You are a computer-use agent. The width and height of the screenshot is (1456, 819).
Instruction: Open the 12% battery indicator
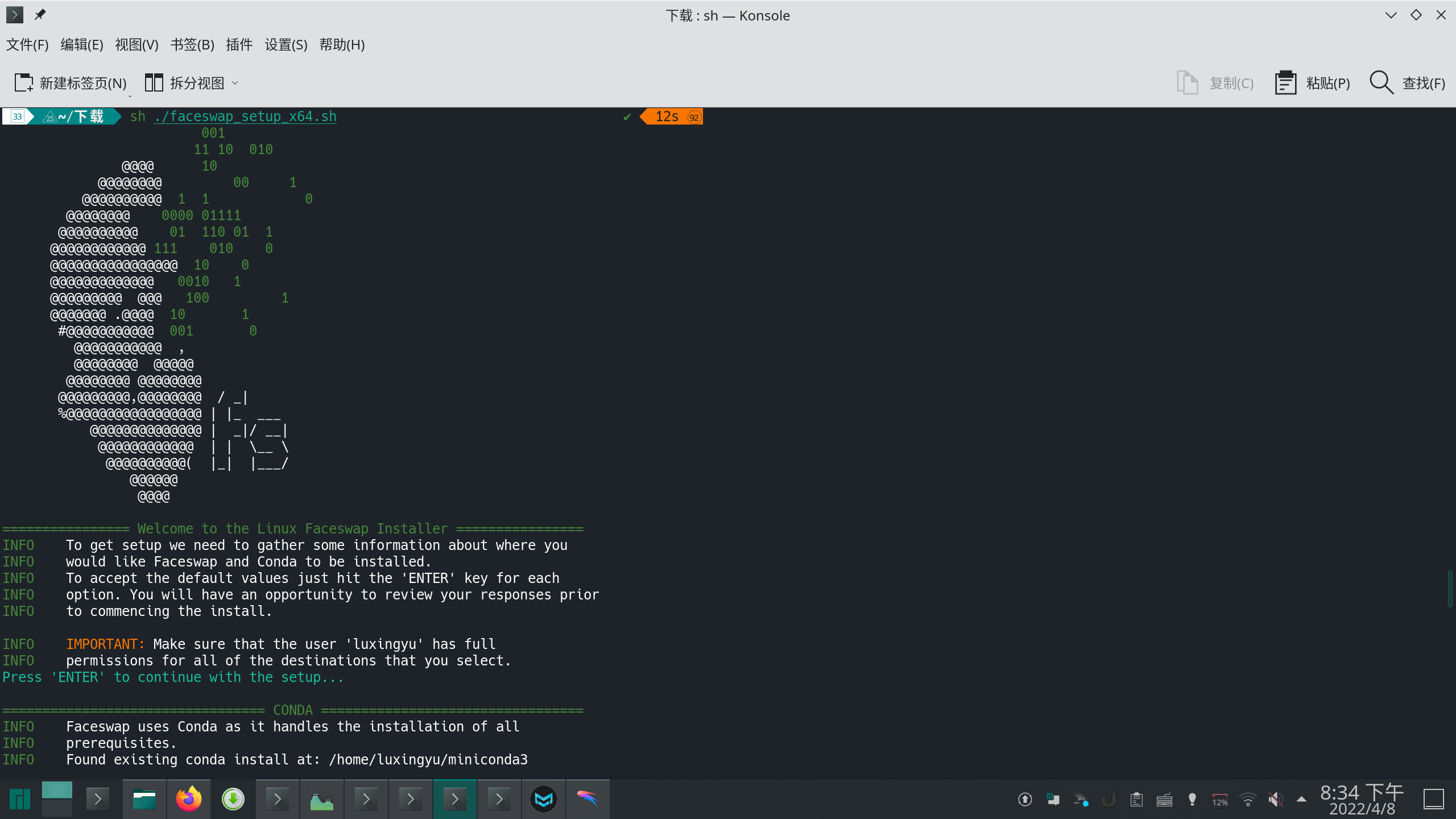[x=1220, y=800]
